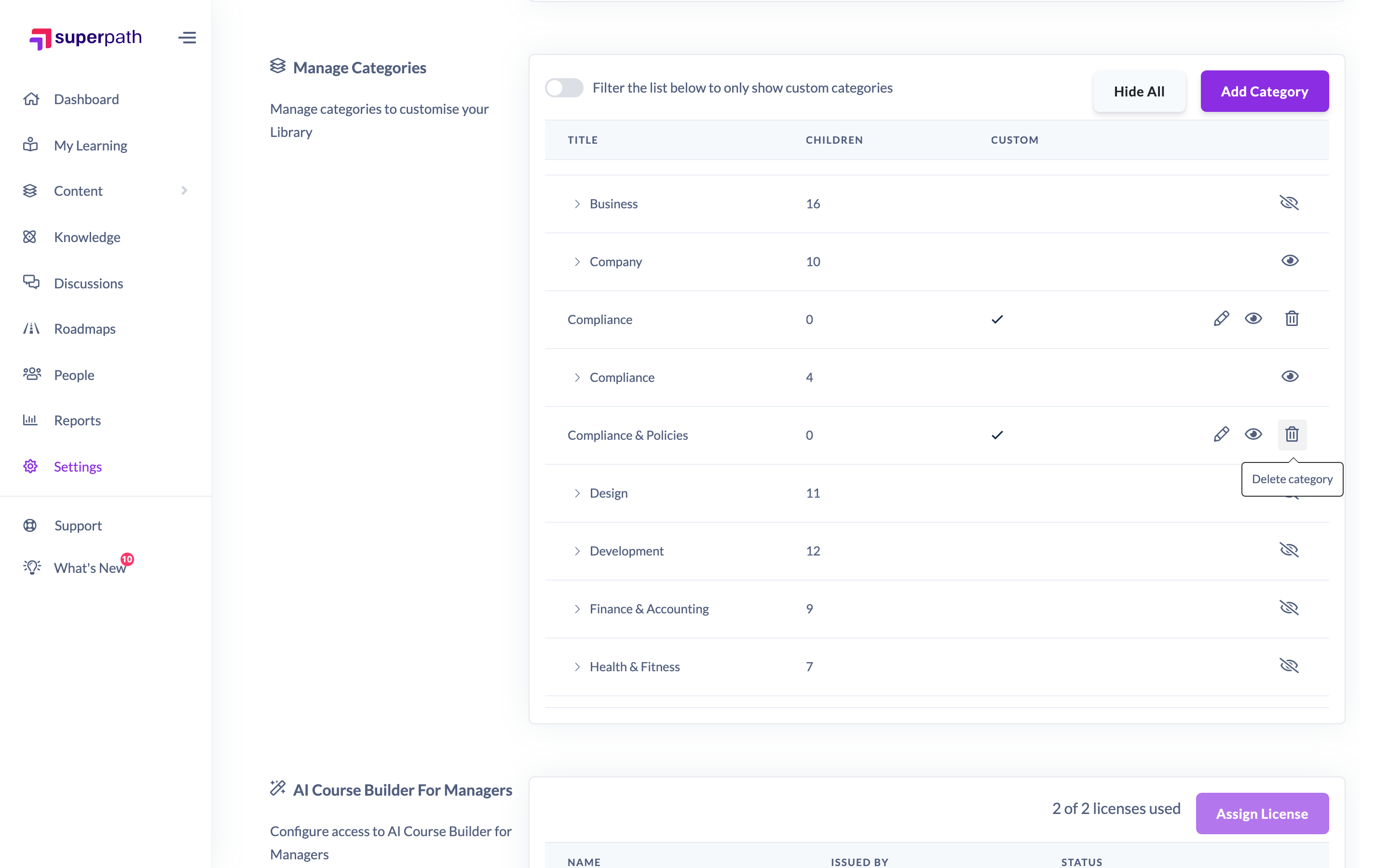Image resolution: width=1389 pixels, height=868 pixels.
Task: Delete the custom Compliance category with zero children
Action: point(1292,319)
